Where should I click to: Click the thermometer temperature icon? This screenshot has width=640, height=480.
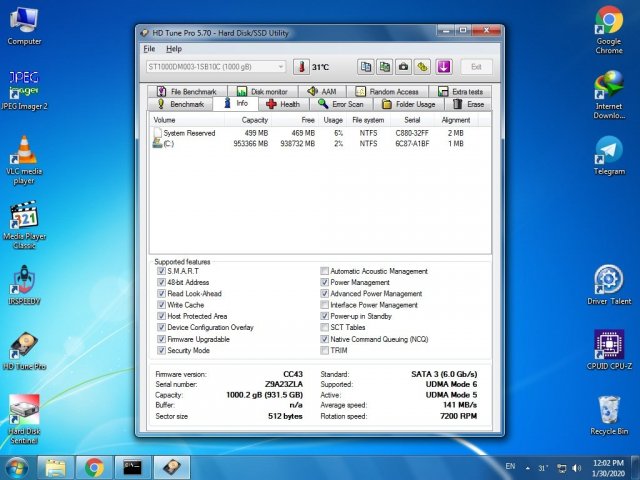tap(301, 67)
